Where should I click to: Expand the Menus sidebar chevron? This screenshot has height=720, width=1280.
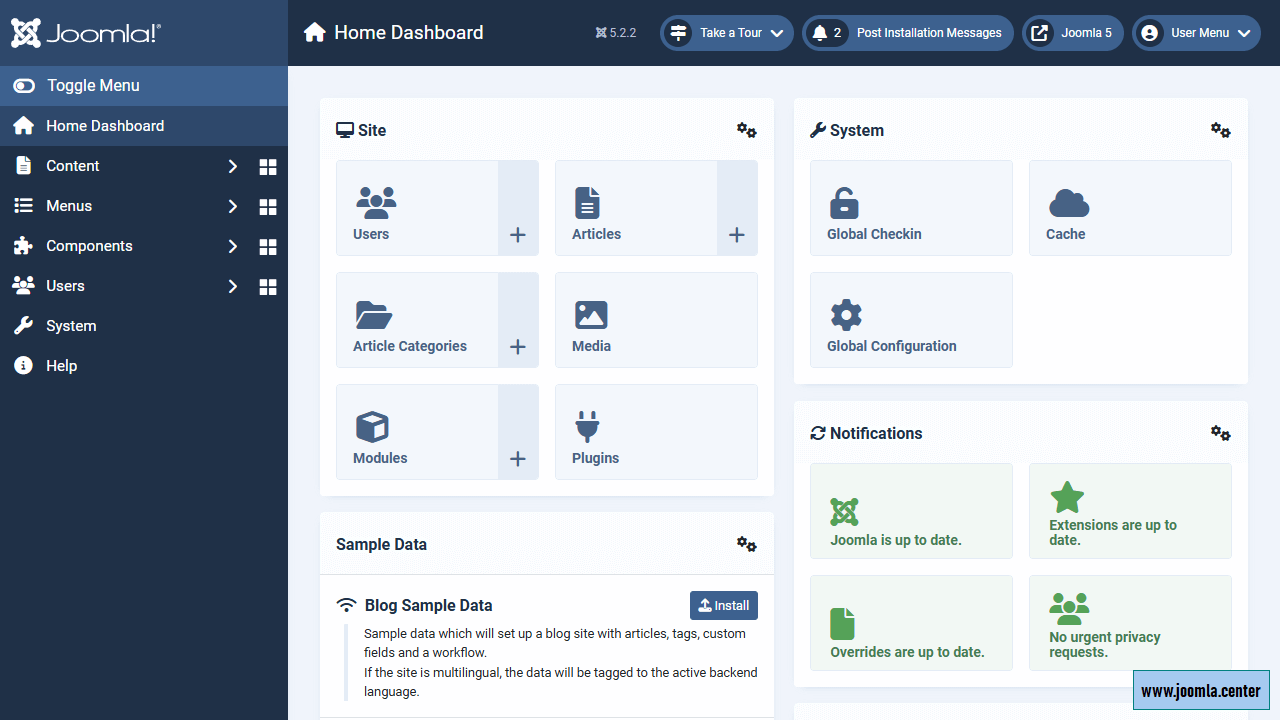233,206
